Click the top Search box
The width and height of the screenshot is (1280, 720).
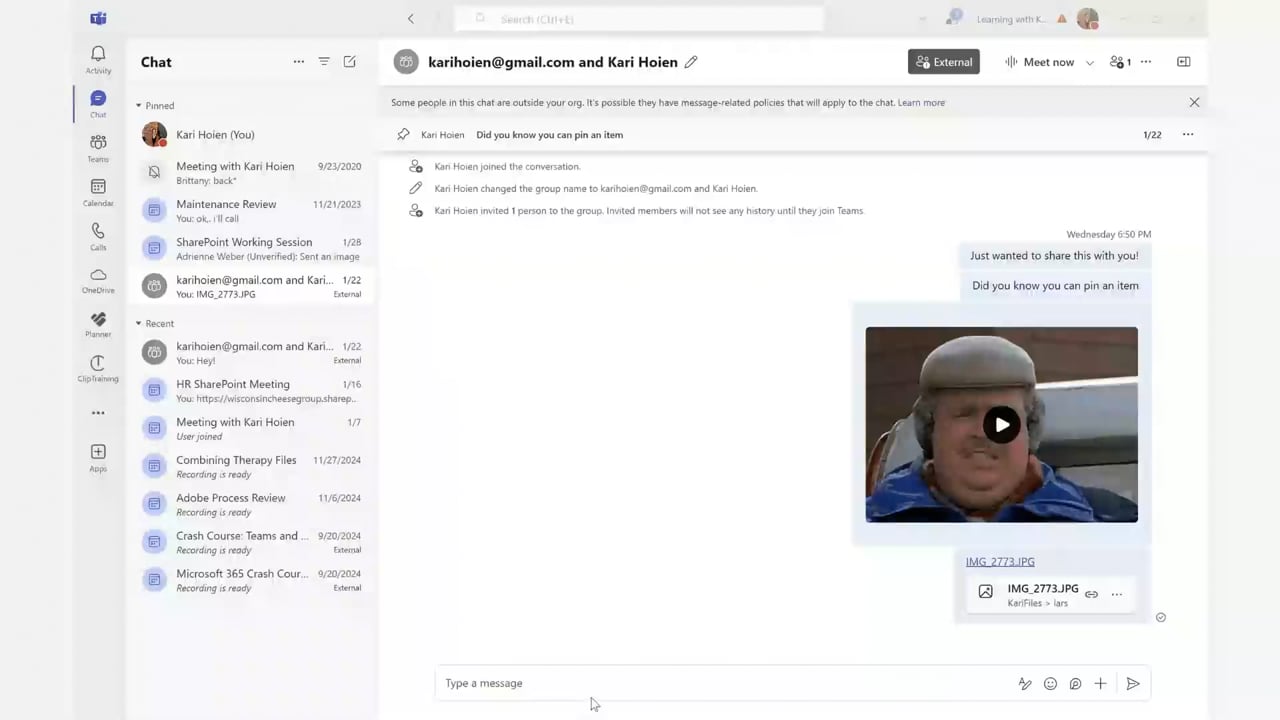pyautogui.click(x=640, y=19)
